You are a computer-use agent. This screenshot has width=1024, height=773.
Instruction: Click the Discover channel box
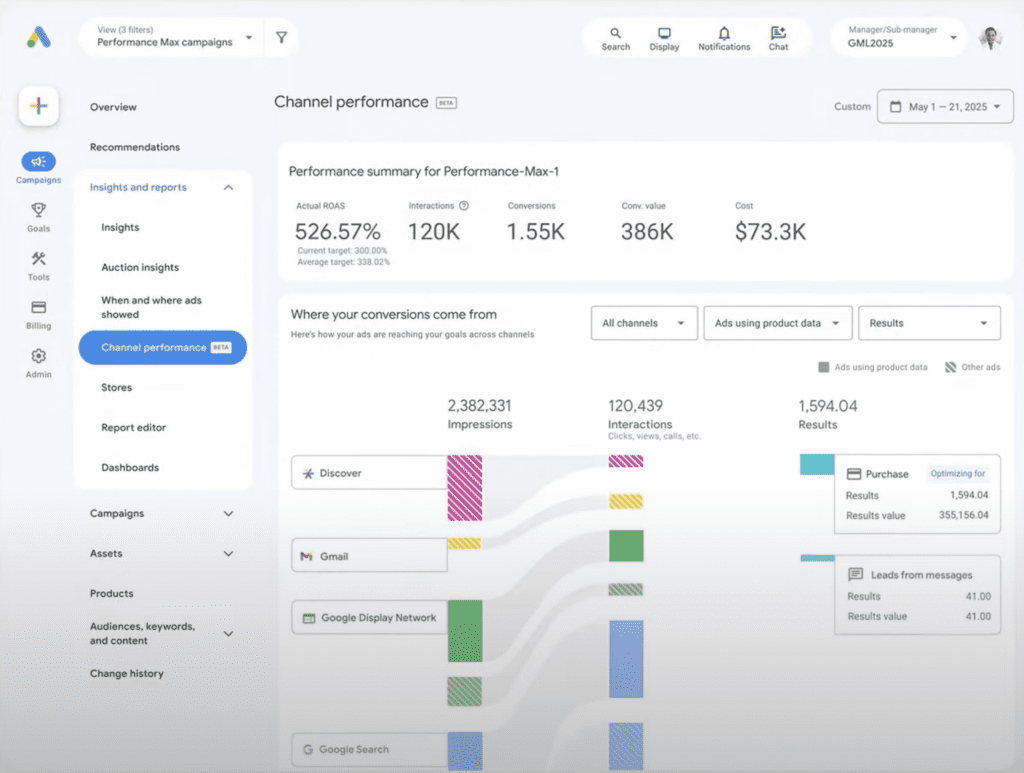369,473
